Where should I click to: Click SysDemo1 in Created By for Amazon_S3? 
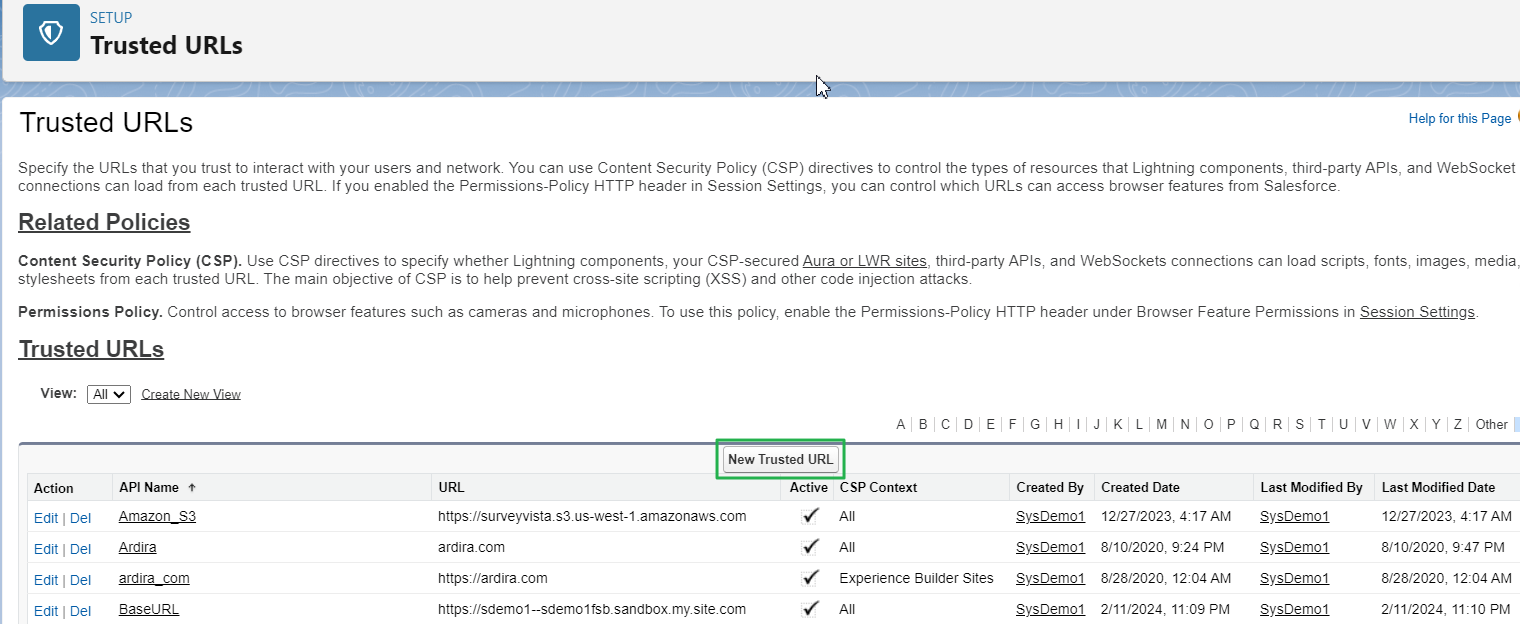[x=1050, y=517]
